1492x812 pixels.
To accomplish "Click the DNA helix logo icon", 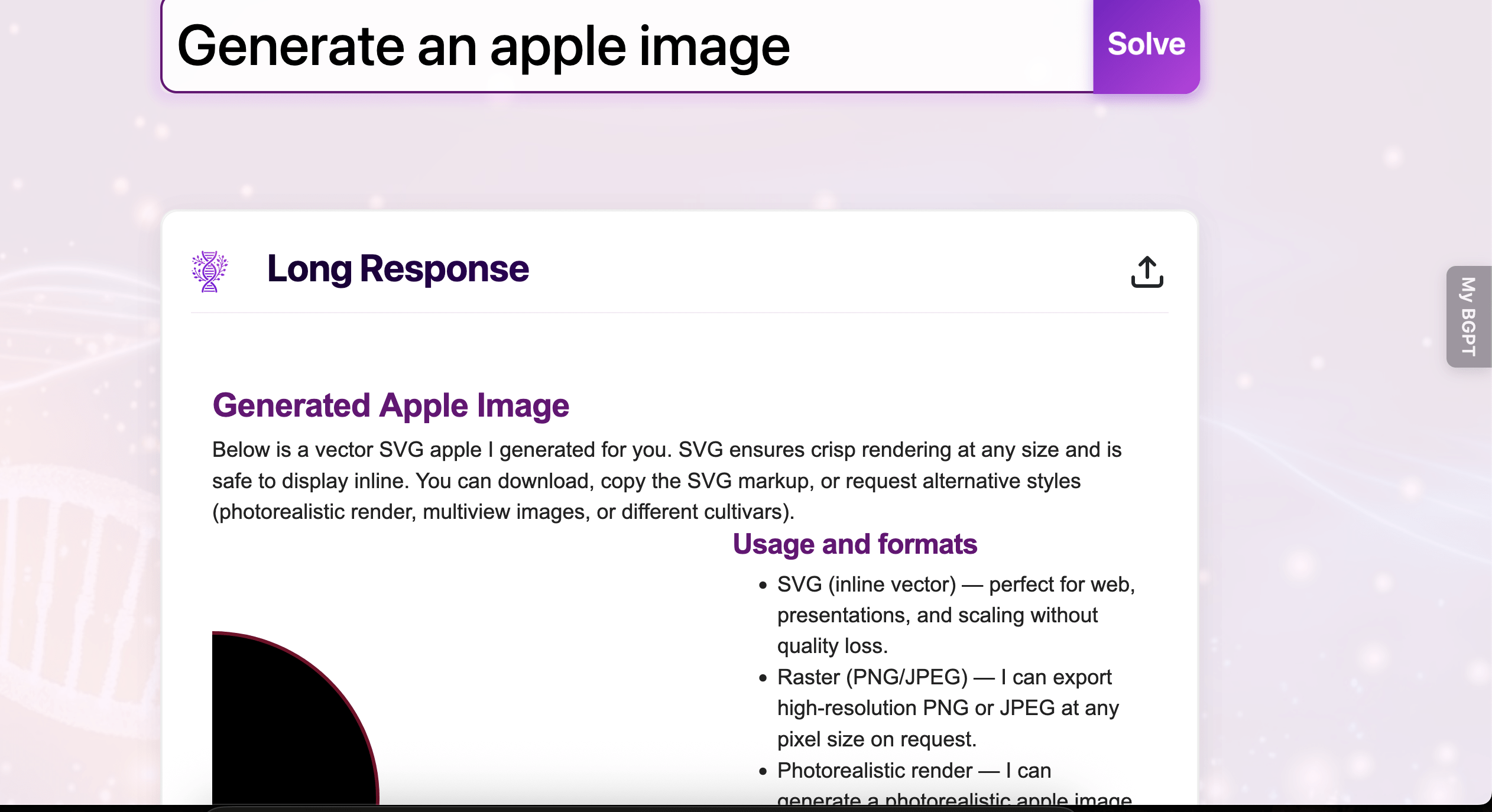I will (210, 271).
